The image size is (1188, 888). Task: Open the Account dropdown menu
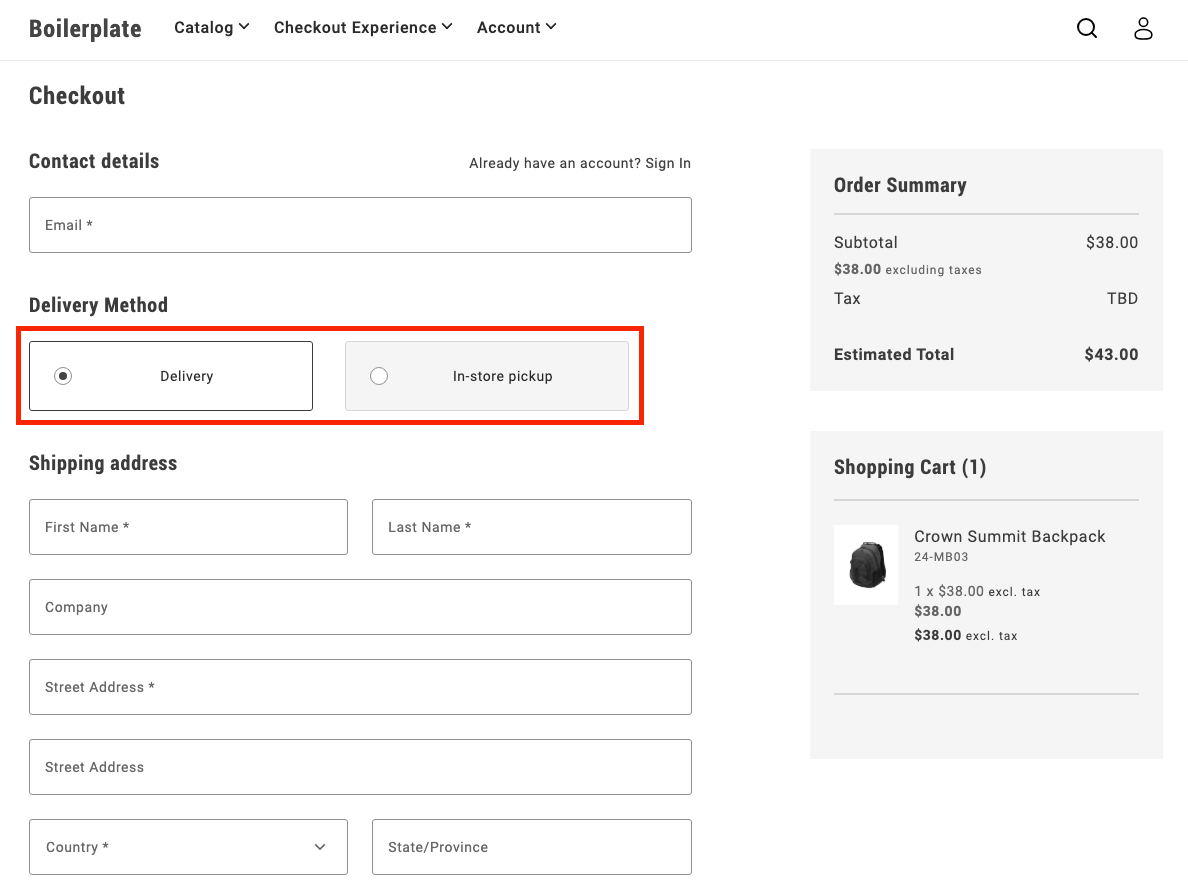point(516,28)
